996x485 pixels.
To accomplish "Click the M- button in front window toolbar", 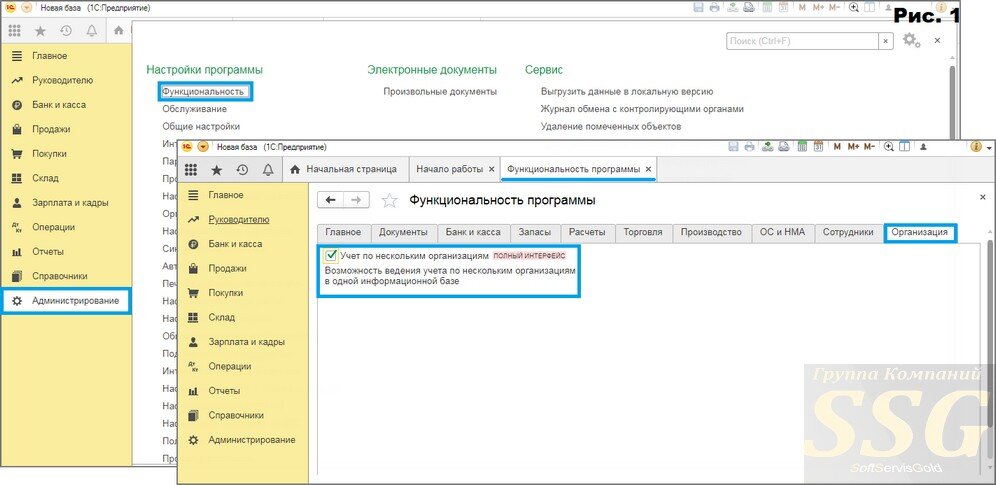I will [x=871, y=147].
